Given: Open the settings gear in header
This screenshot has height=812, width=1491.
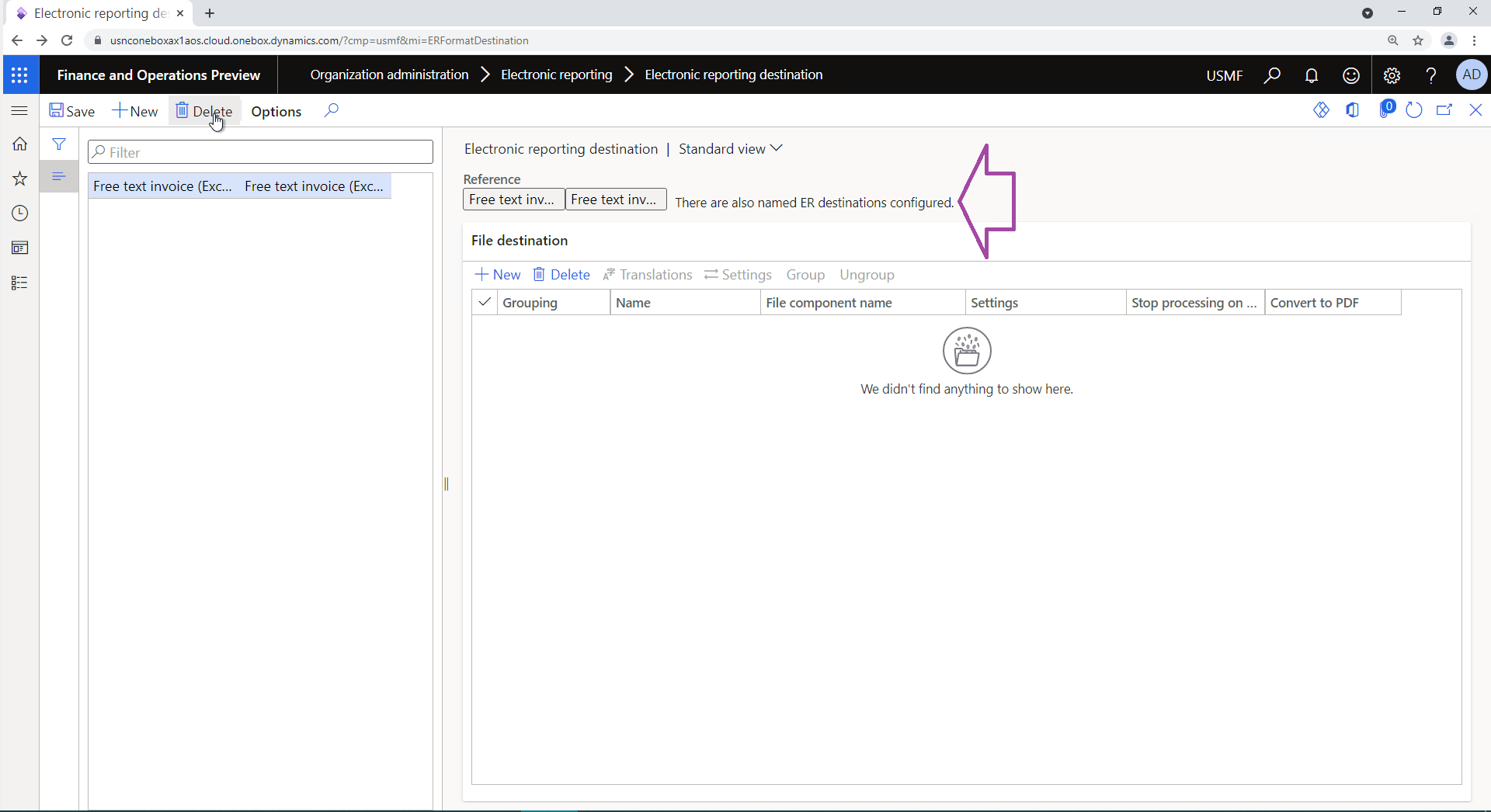Looking at the screenshot, I should 1392,75.
